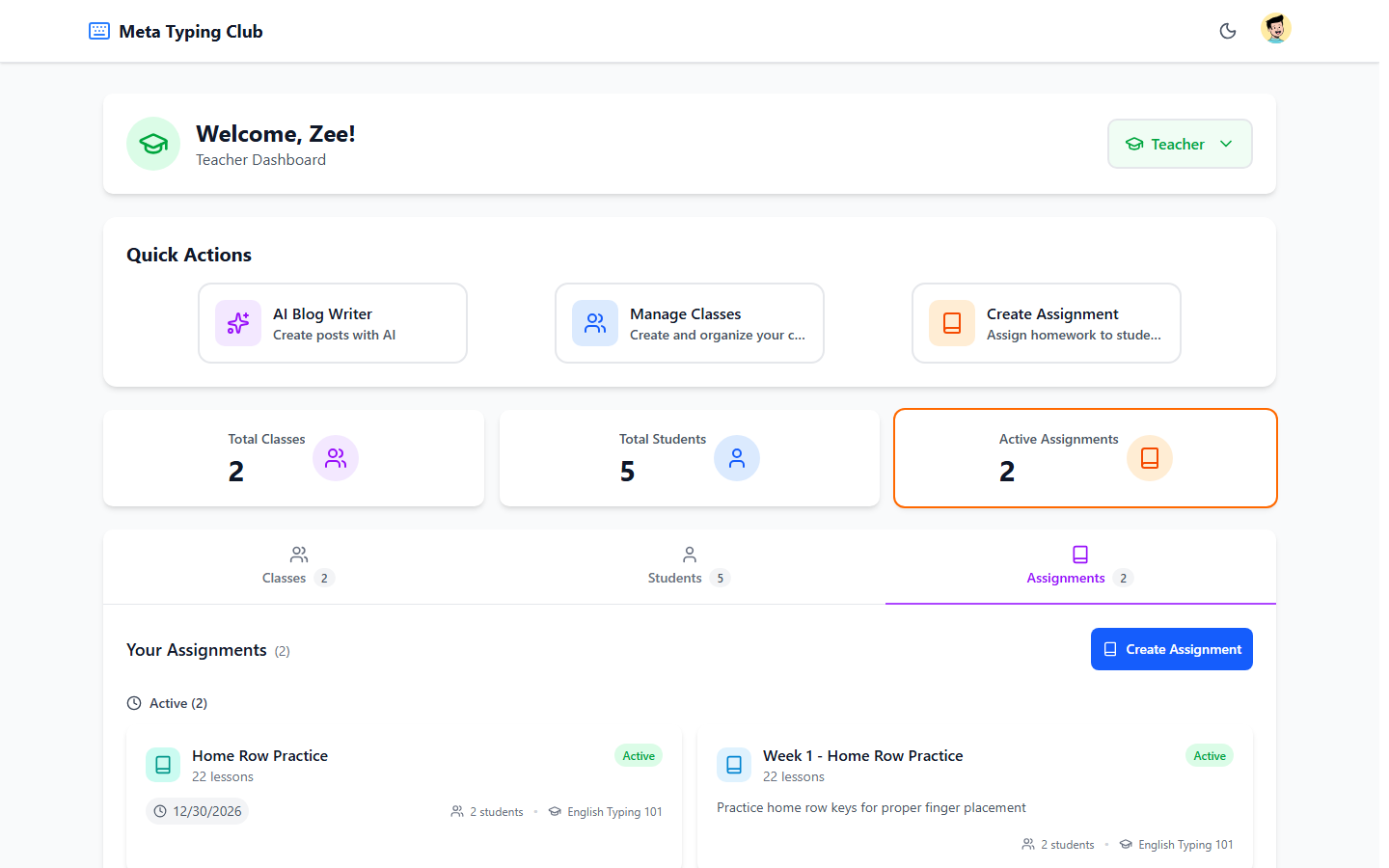Open AI Blog Writer quick action
Screen dimensions: 1389x868
333,323
